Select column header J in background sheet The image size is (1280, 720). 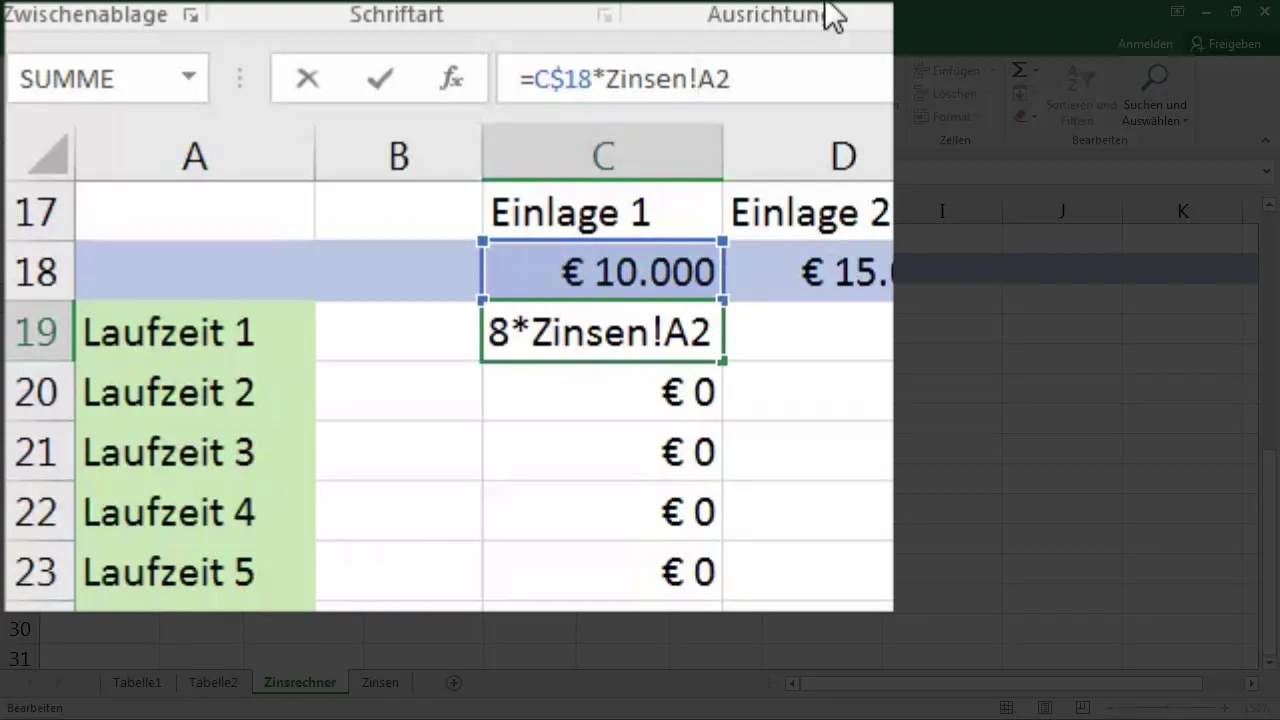[x=1062, y=211]
